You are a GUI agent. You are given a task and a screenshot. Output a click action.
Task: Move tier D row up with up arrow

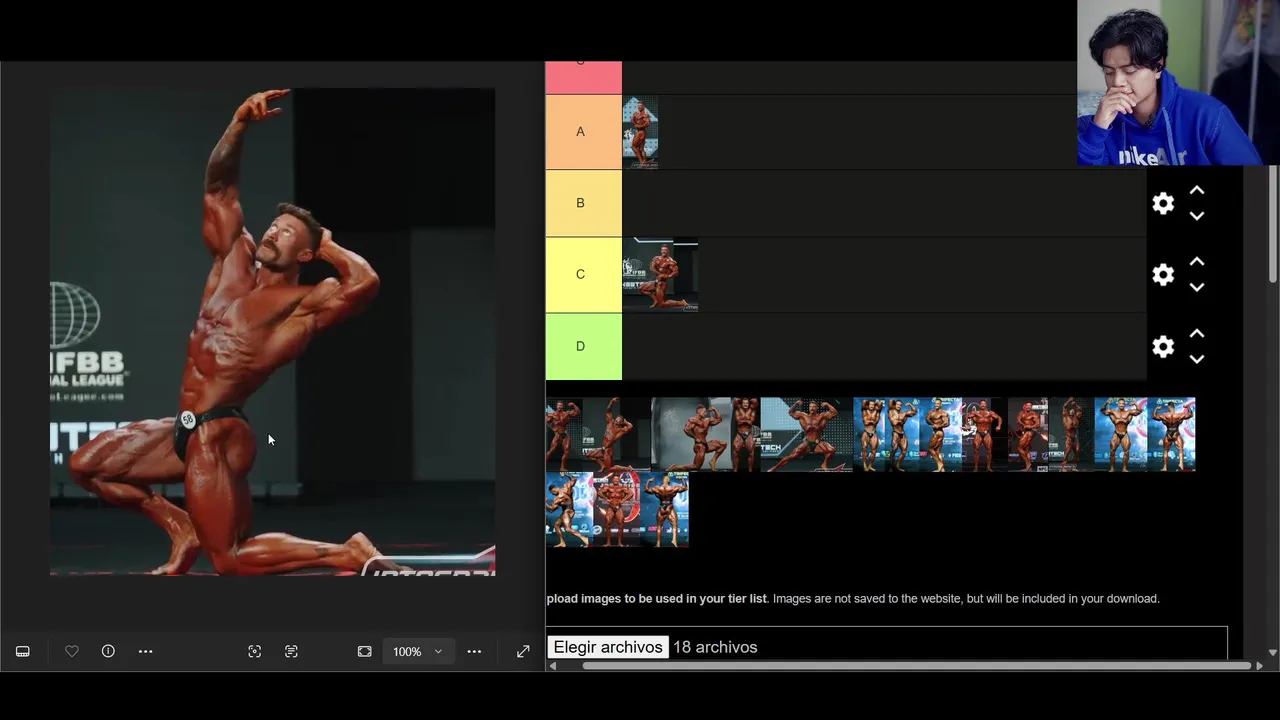coord(1197,334)
